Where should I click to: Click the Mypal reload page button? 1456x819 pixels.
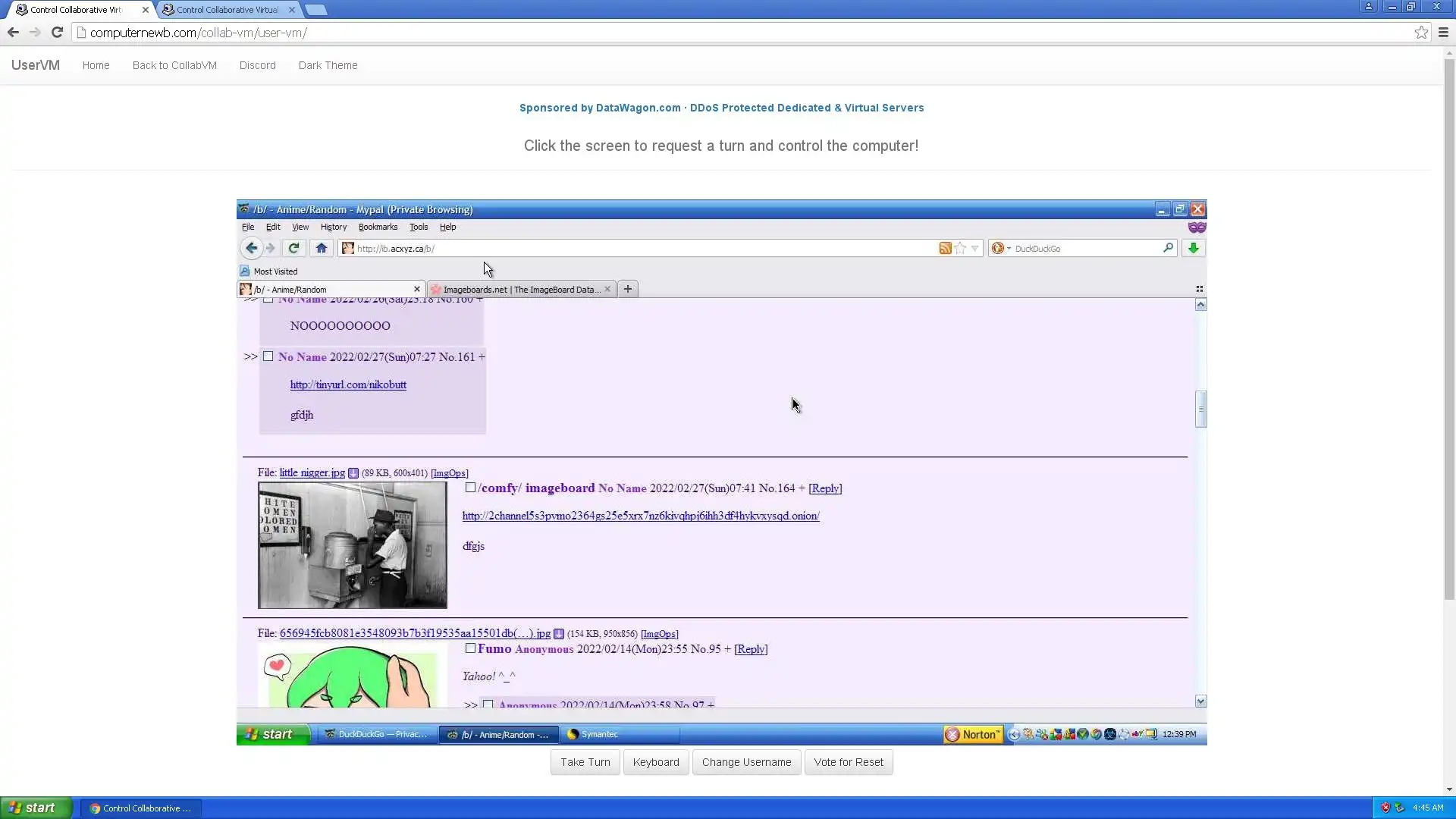[293, 248]
